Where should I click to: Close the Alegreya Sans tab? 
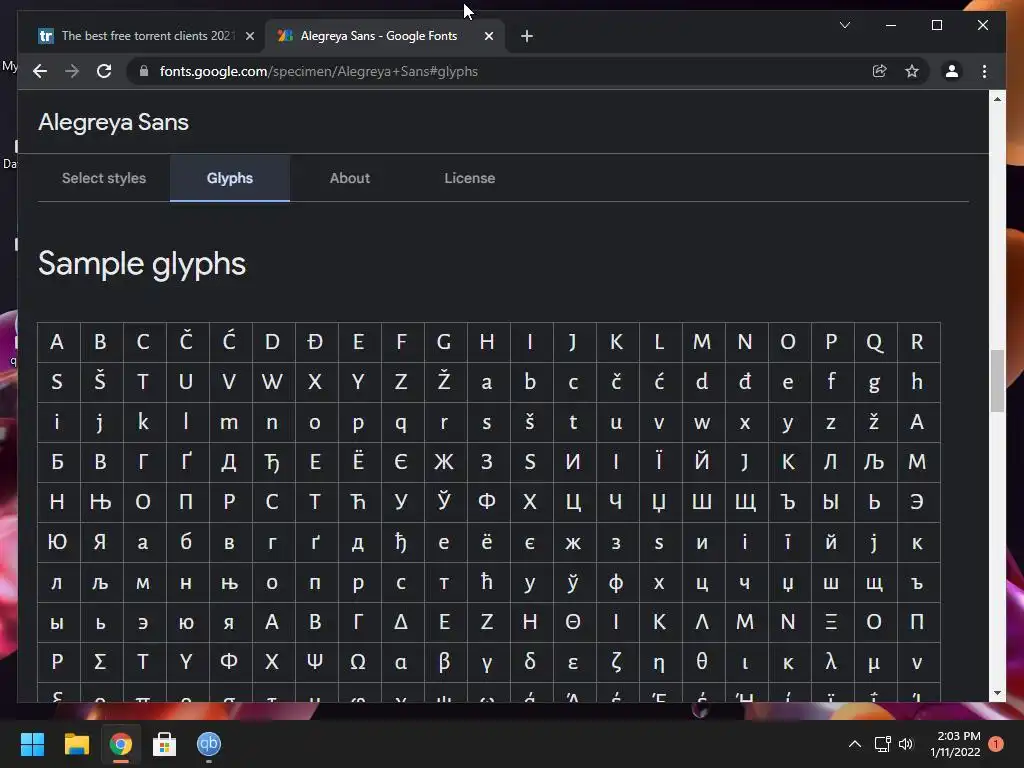[x=488, y=36]
